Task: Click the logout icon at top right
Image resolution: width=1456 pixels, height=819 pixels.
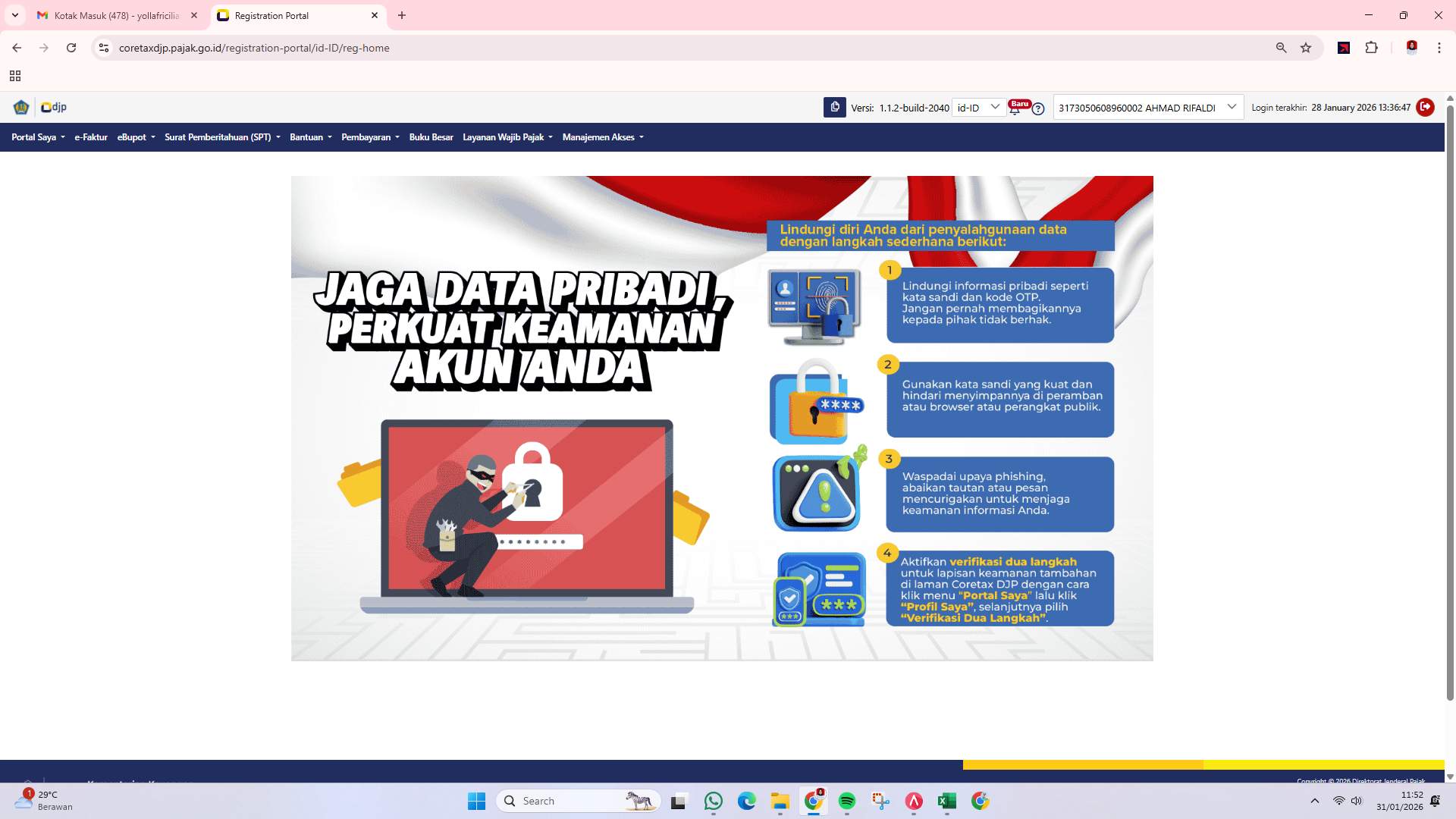Action: tap(1425, 107)
